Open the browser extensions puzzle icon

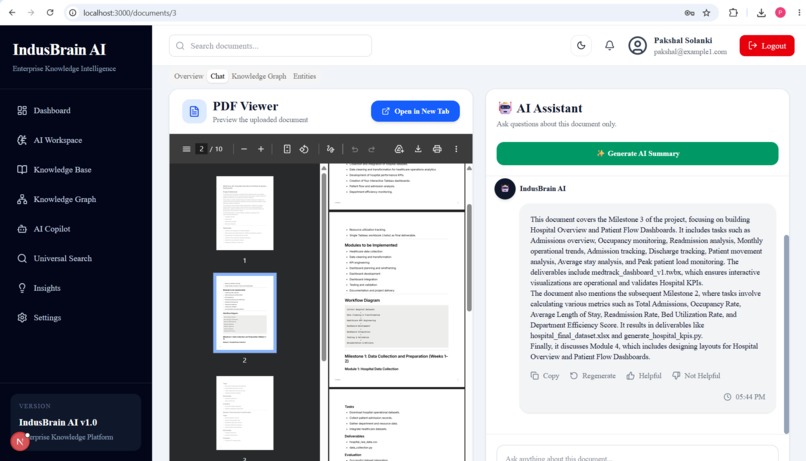point(734,13)
